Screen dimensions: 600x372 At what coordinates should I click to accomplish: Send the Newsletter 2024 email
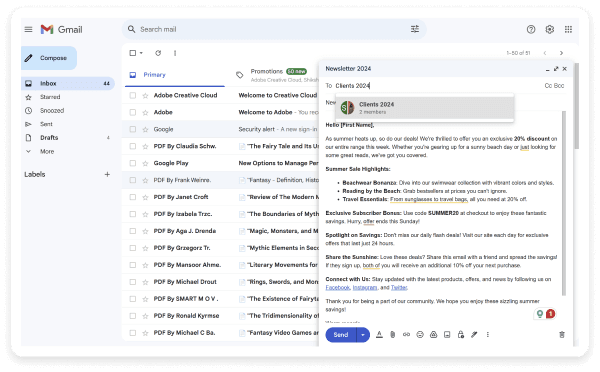click(x=341, y=335)
